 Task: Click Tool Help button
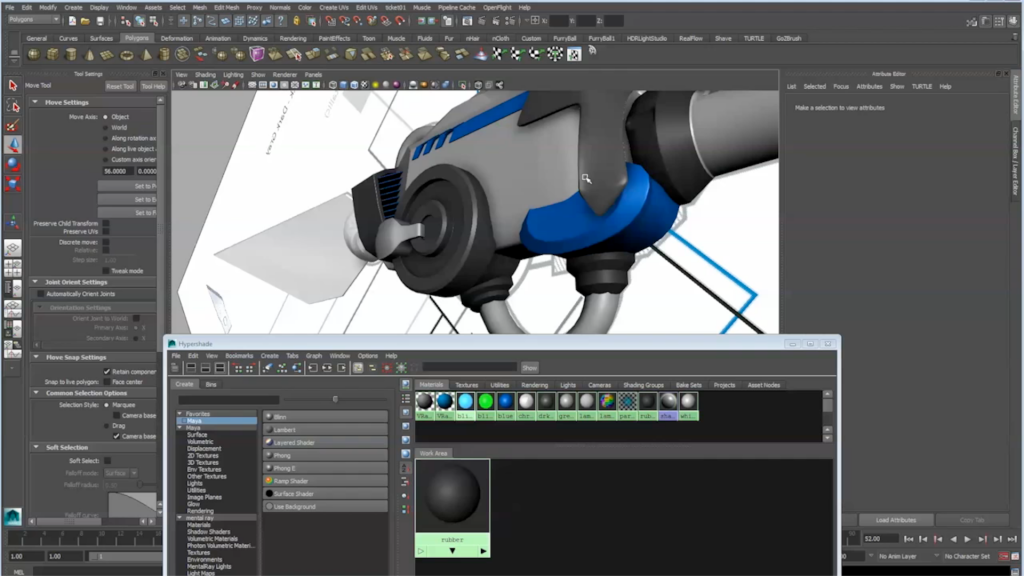click(153, 86)
